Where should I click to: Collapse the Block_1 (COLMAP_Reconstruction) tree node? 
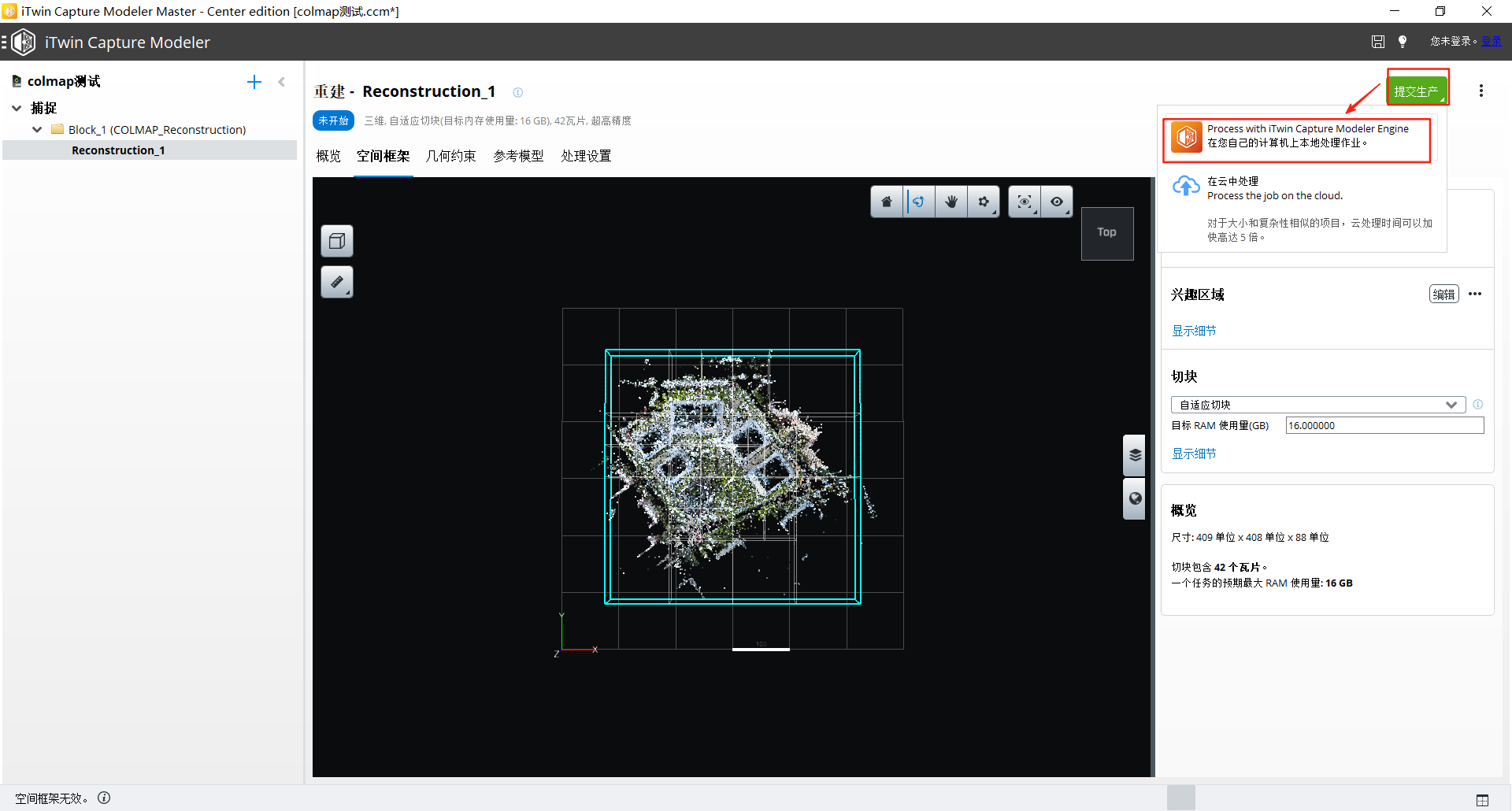click(37, 130)
